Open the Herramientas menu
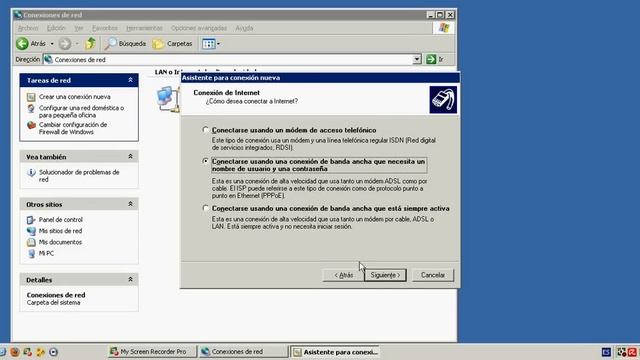 144,28
